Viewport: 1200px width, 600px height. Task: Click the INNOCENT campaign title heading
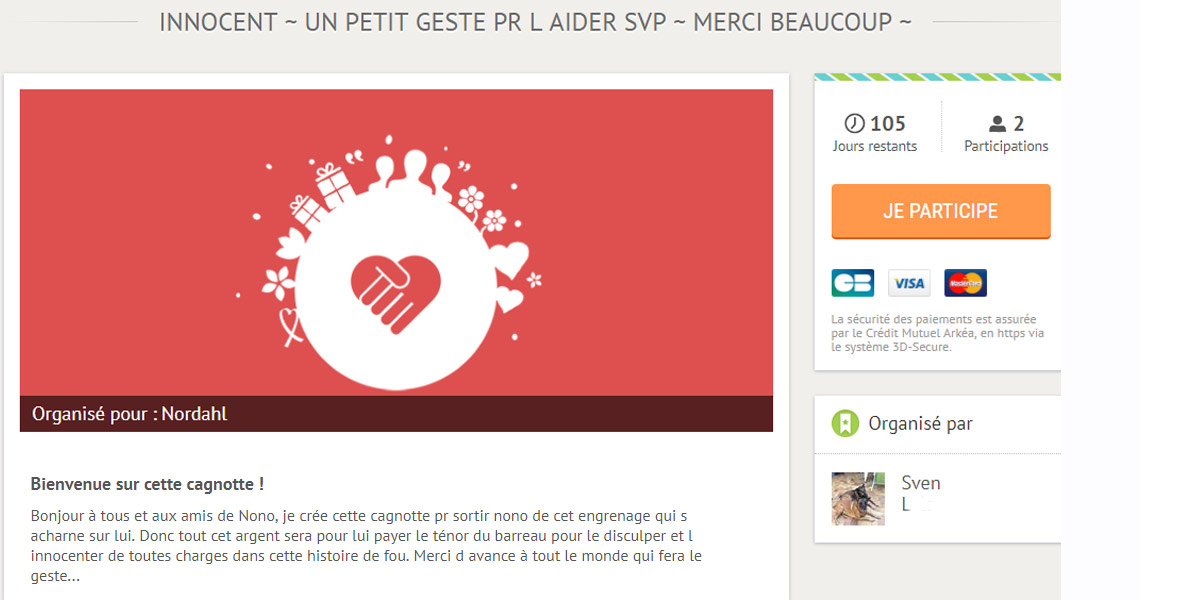535,22
